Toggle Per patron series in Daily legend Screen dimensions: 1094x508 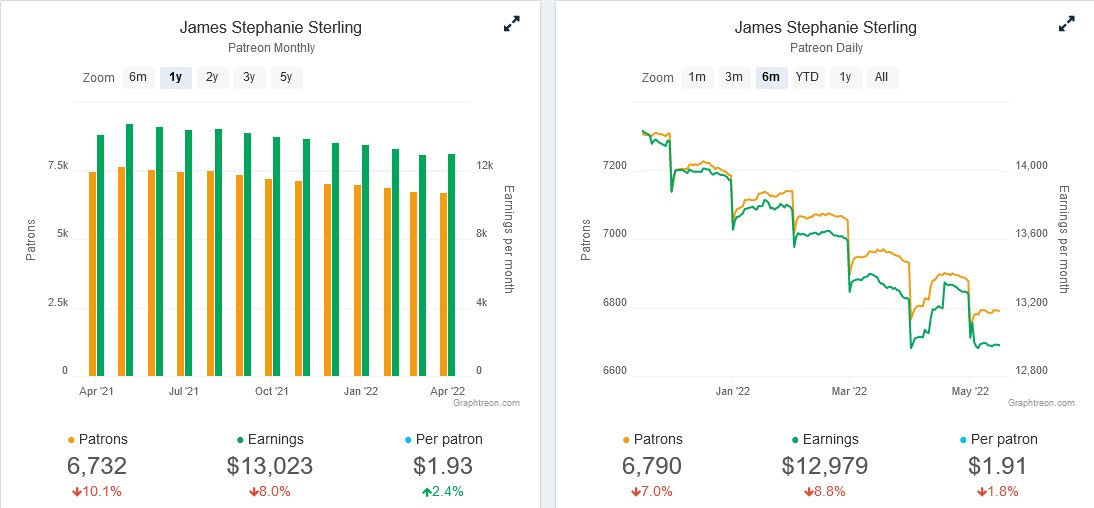998,440
